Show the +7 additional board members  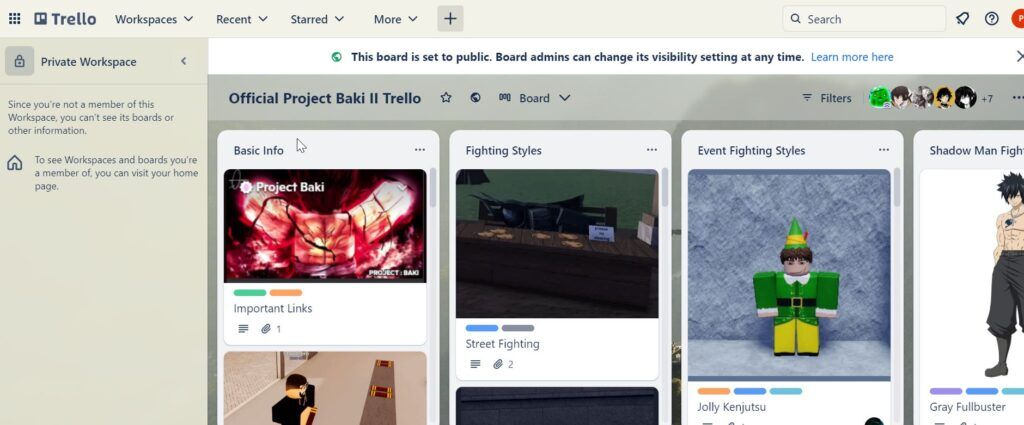[986, 99]
